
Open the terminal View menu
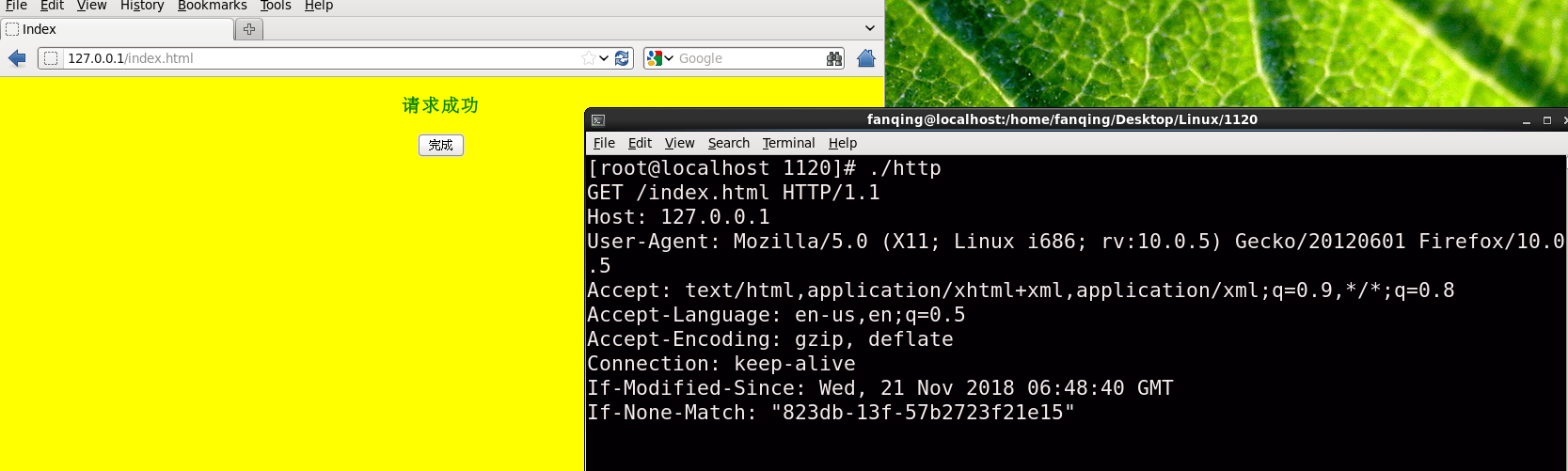tap(679, 143)
